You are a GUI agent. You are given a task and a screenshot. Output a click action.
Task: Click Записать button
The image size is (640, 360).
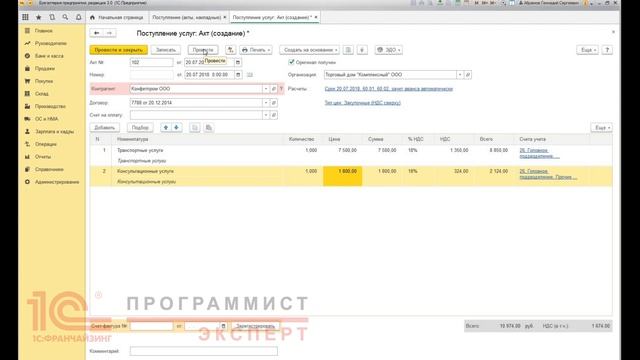click(x=166, y=50)
